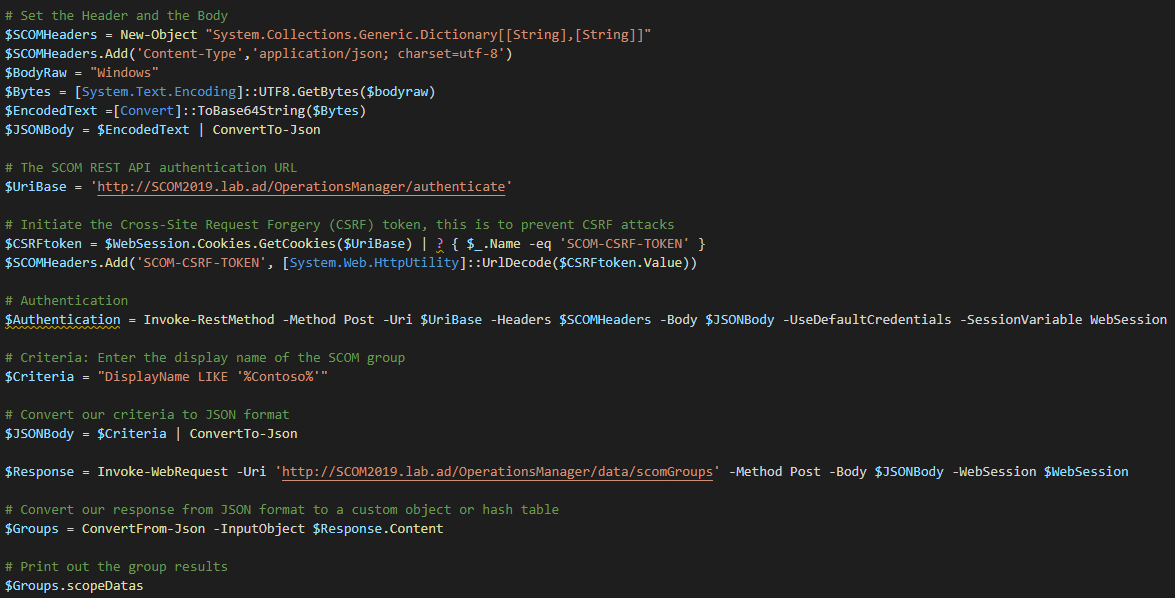Open the SCOM authenticate URL link
This screenshot has height=598, width=1175.
click(x=301, y=187)
